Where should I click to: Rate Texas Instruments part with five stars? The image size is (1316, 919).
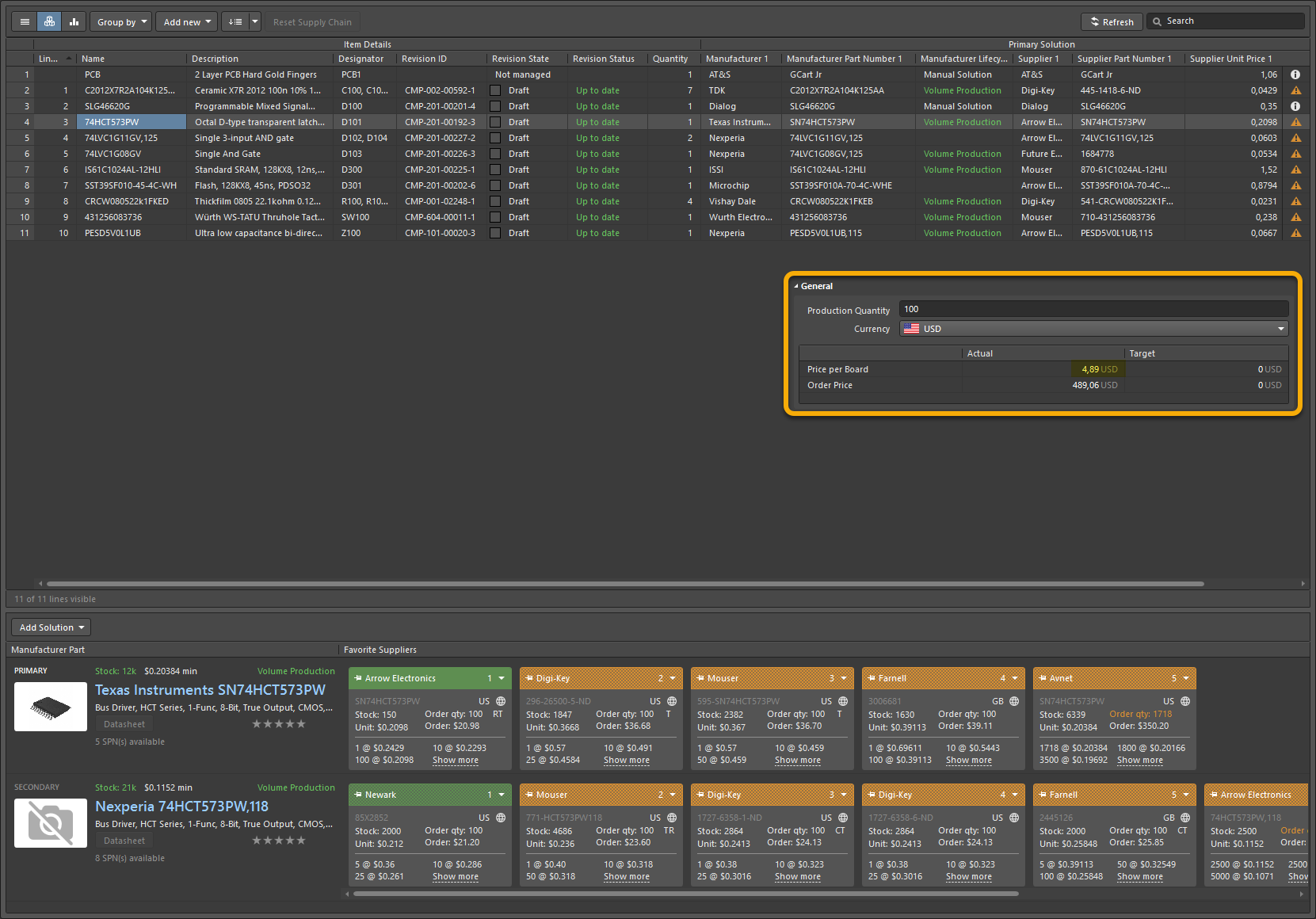tap(301, 724)
